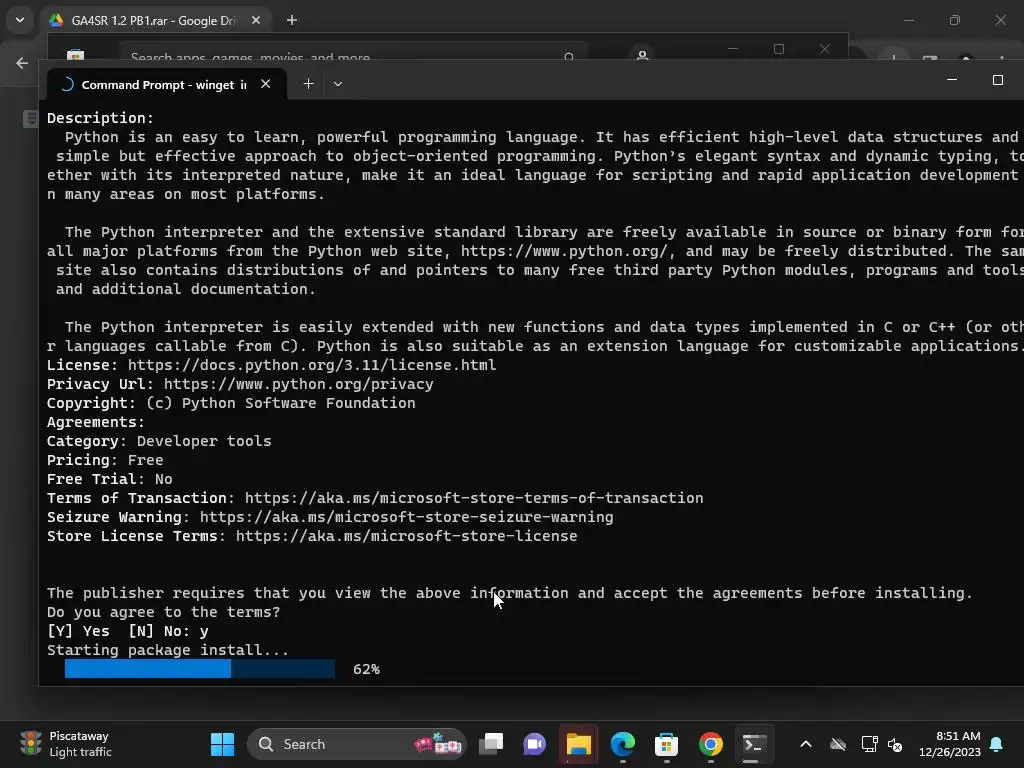Maximize the Terminal window
Image resolution: width=1024 pixels, height=768 pixels.
(x=997, y=80)
